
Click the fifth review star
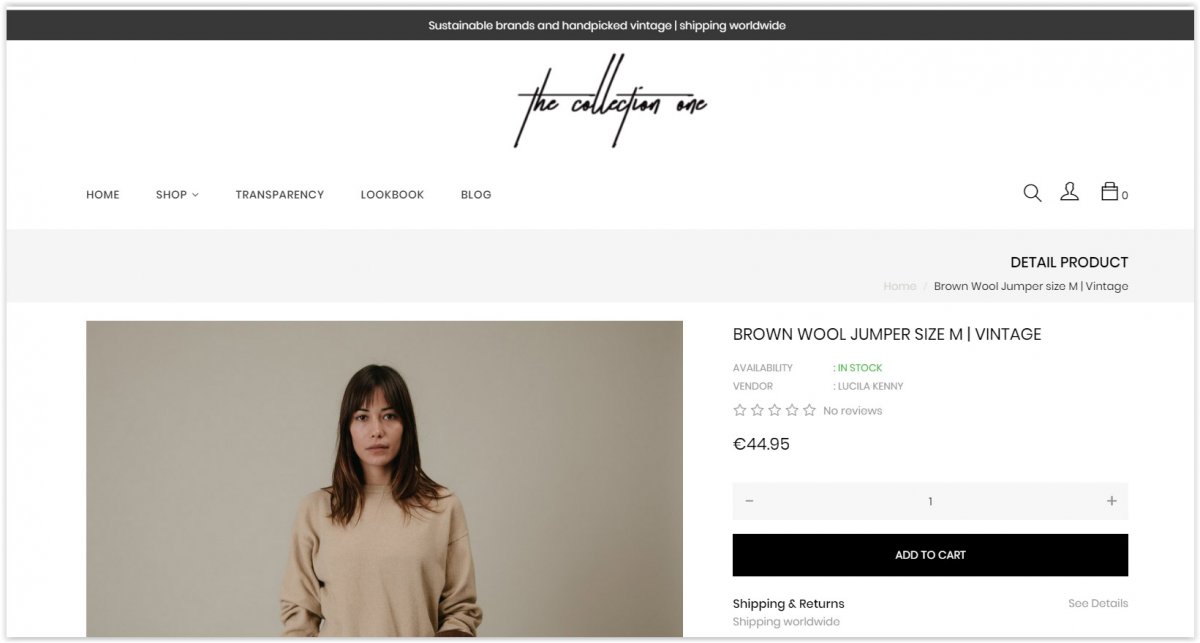pos(809,410)
